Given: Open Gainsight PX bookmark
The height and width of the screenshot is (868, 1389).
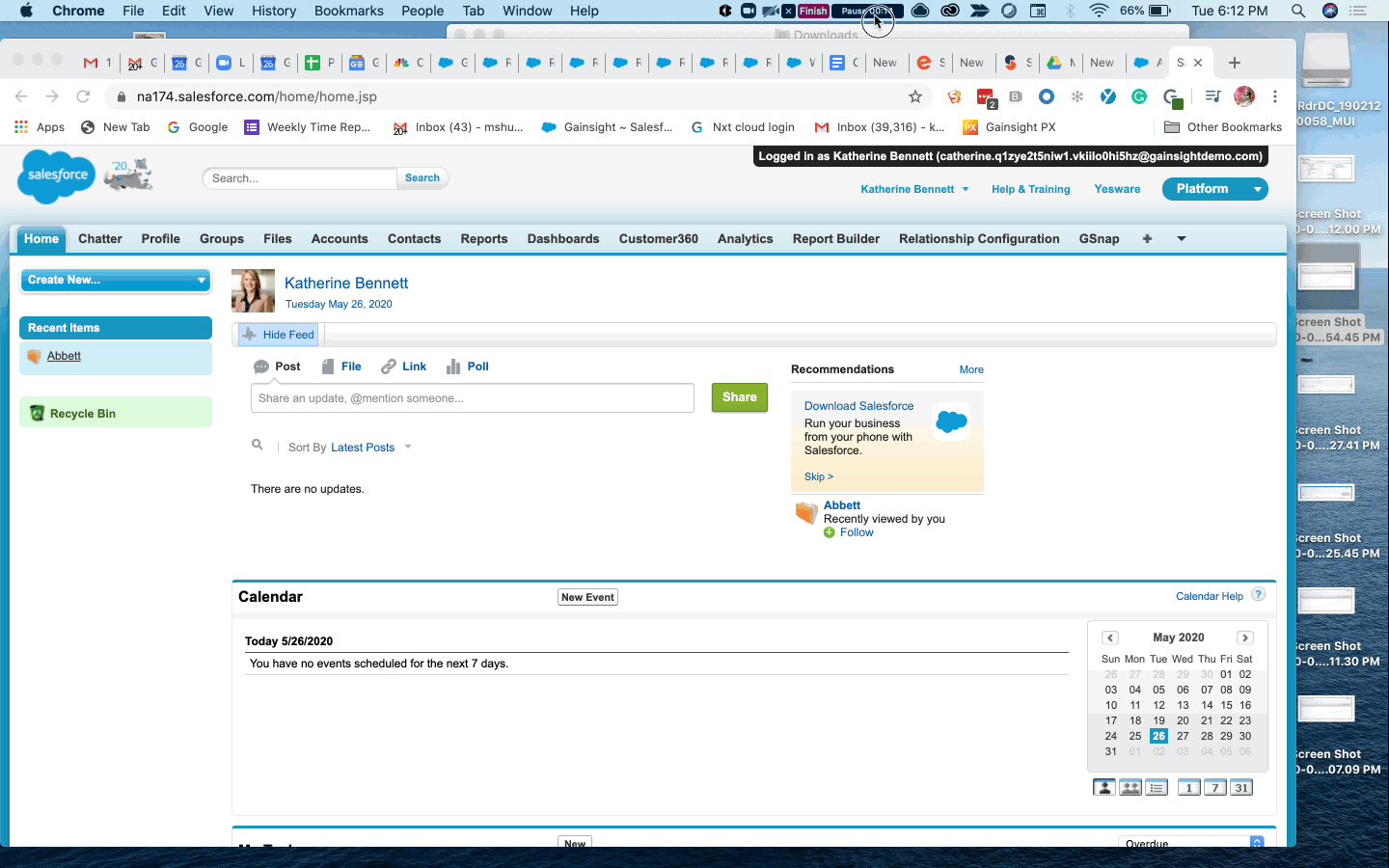Looking at the screenshot, I should click(1010, 127).
